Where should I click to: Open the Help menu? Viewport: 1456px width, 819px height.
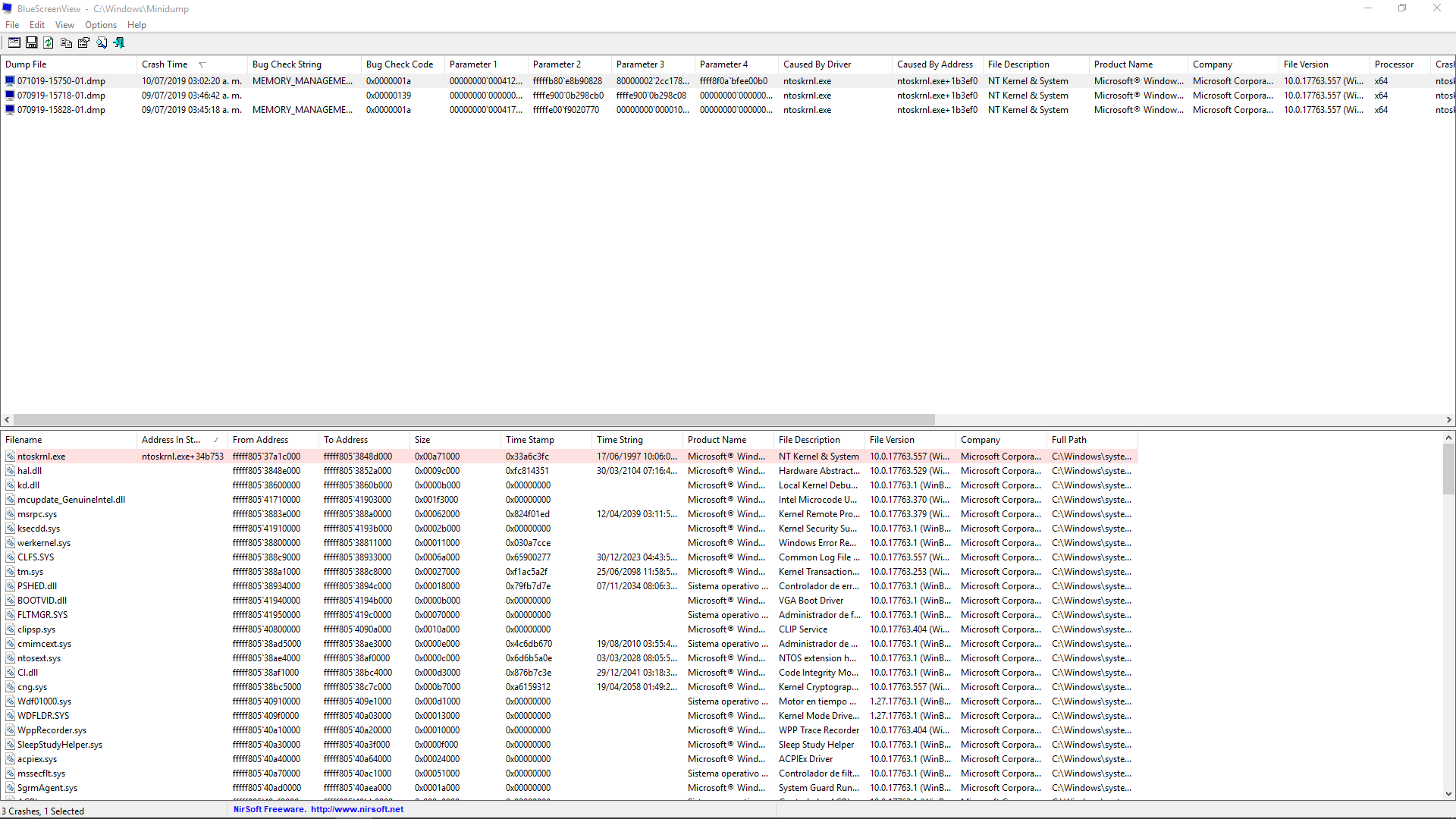[x=136, y=25]
